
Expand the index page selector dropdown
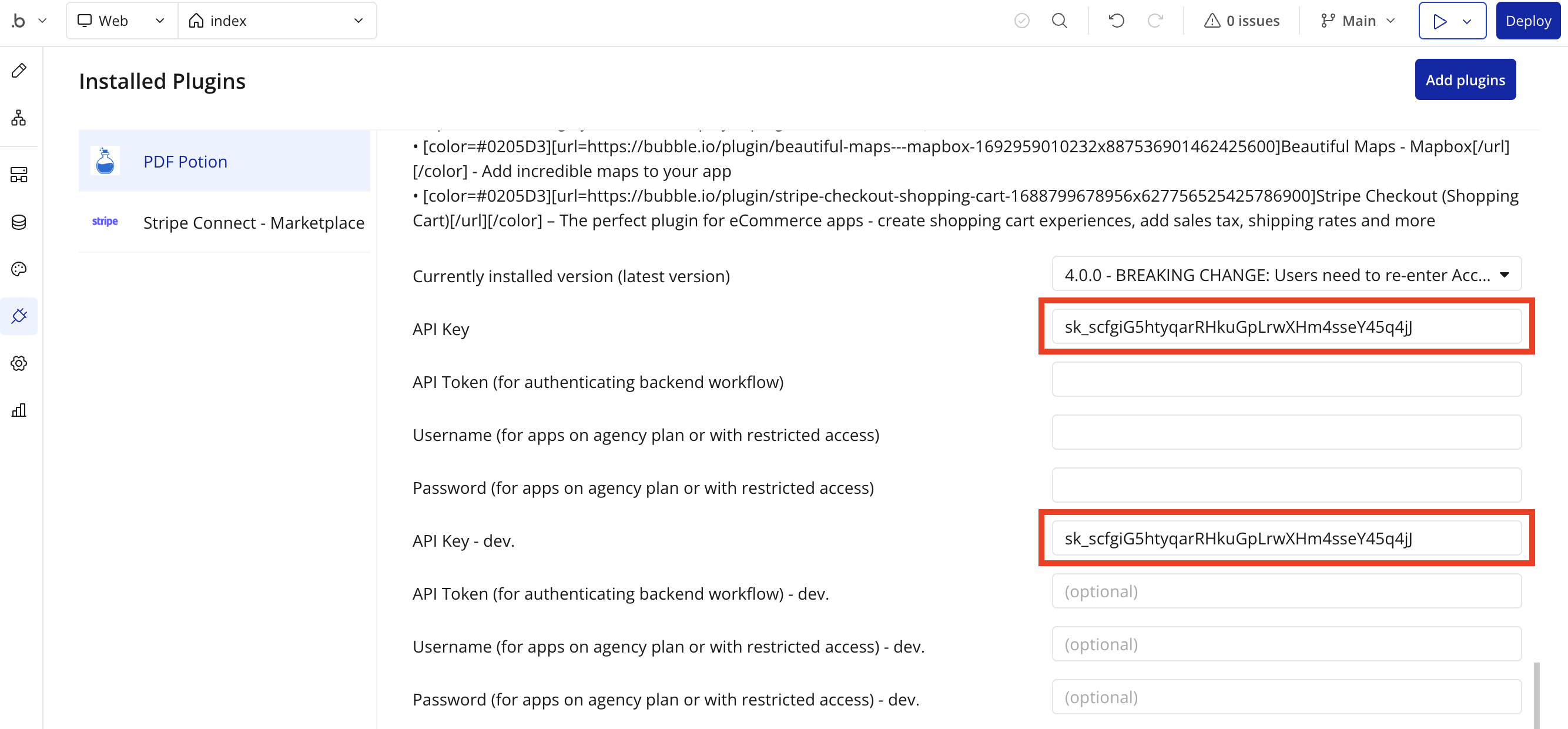(x=277, y=21)
